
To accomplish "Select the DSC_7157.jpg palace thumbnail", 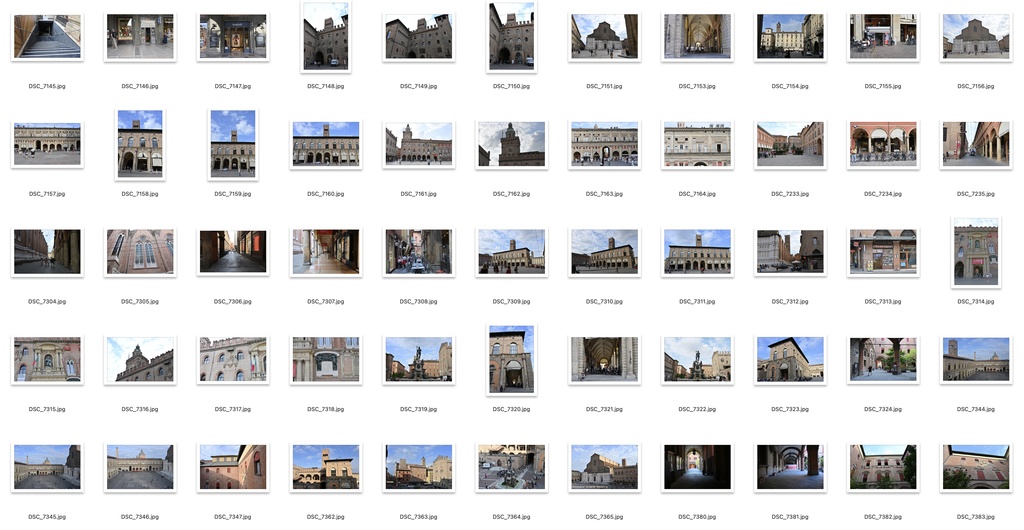I will click(x=47, y=144).
